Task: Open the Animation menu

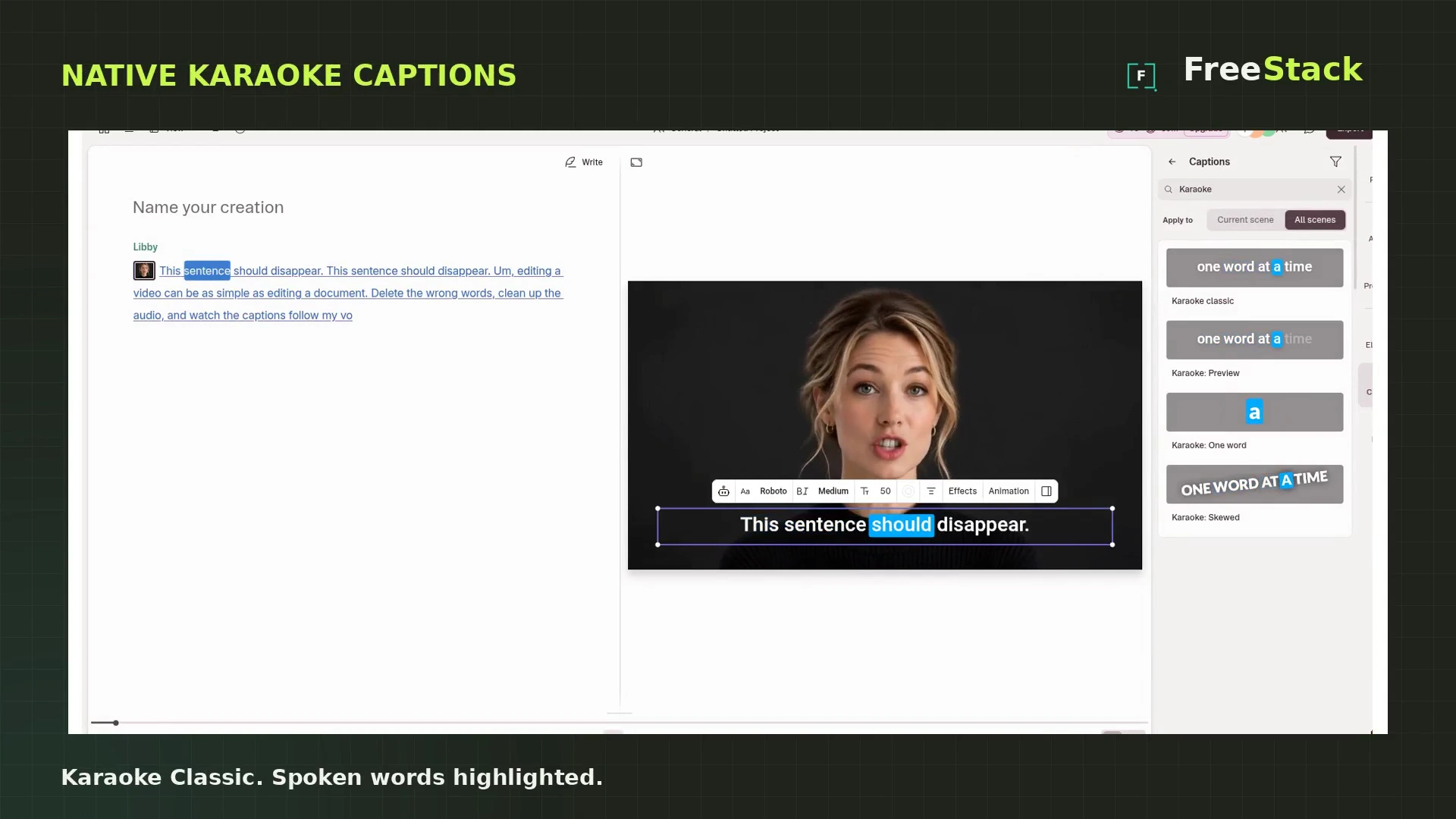Action: (1009, 491)
